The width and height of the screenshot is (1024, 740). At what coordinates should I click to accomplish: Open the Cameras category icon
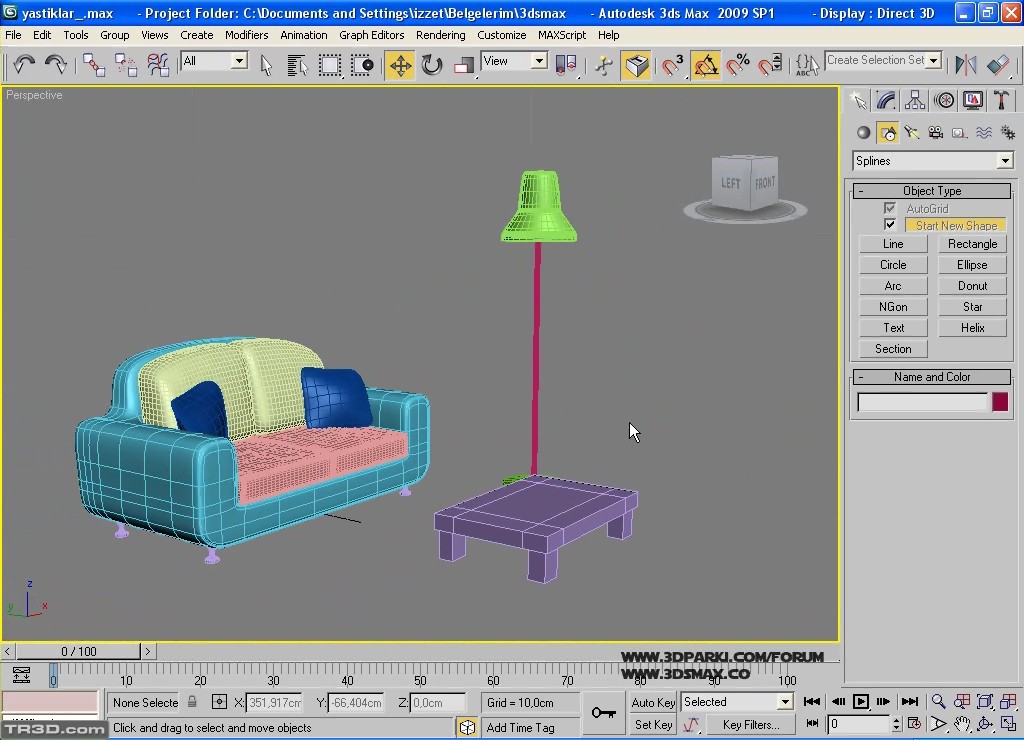[x=936, y=133]
